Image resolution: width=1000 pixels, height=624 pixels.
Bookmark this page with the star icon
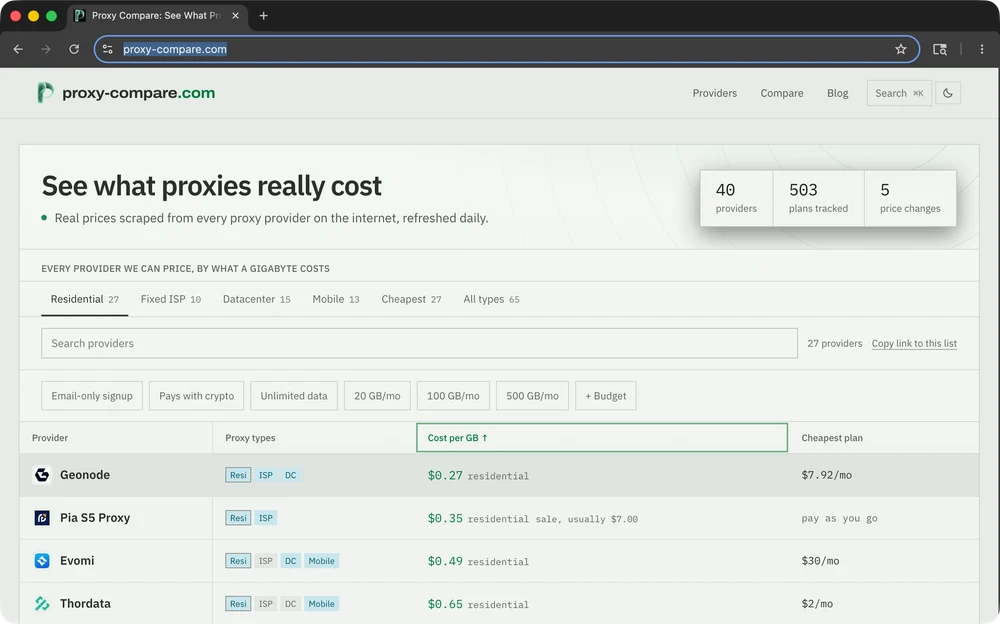[x=901, y=49]
